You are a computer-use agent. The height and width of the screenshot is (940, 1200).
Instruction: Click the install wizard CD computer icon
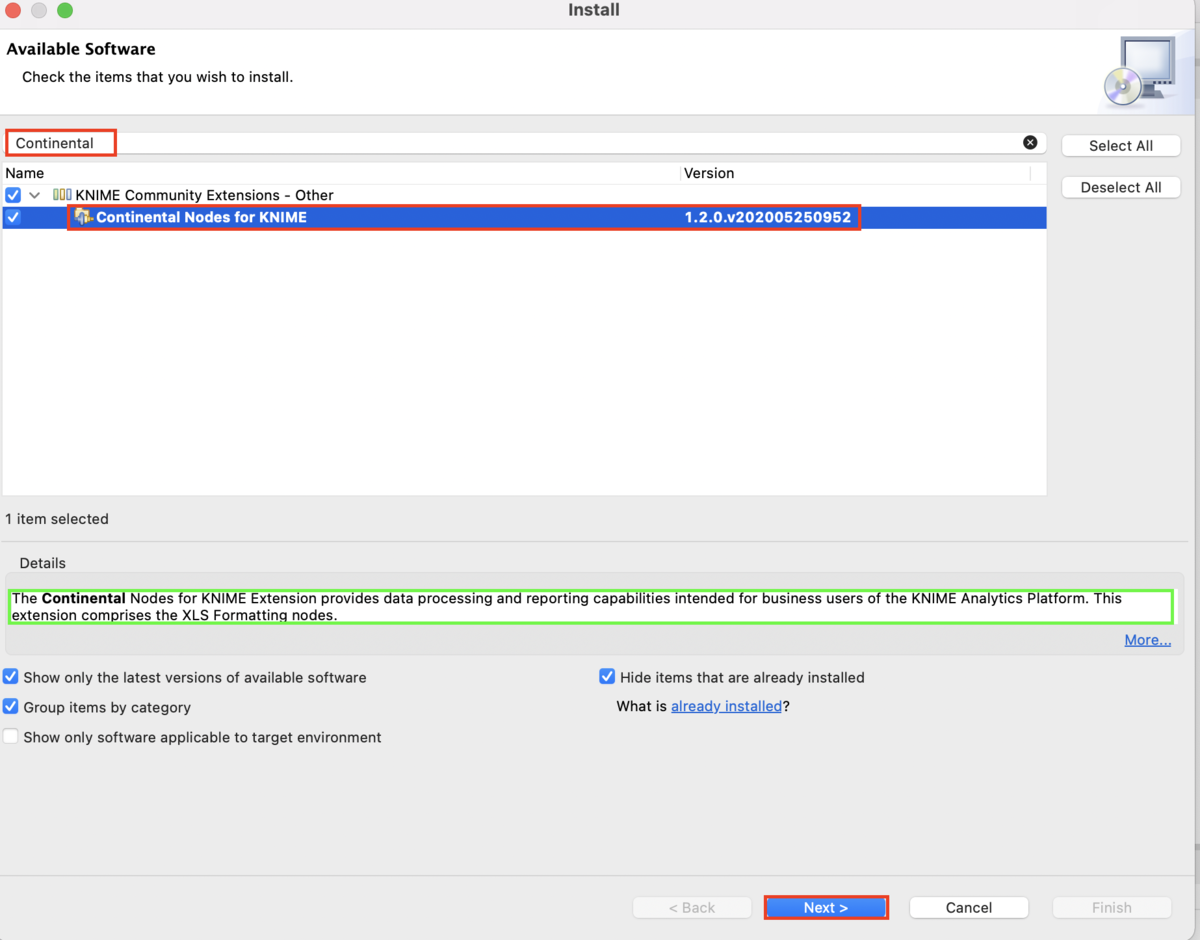coord(1139,72)
